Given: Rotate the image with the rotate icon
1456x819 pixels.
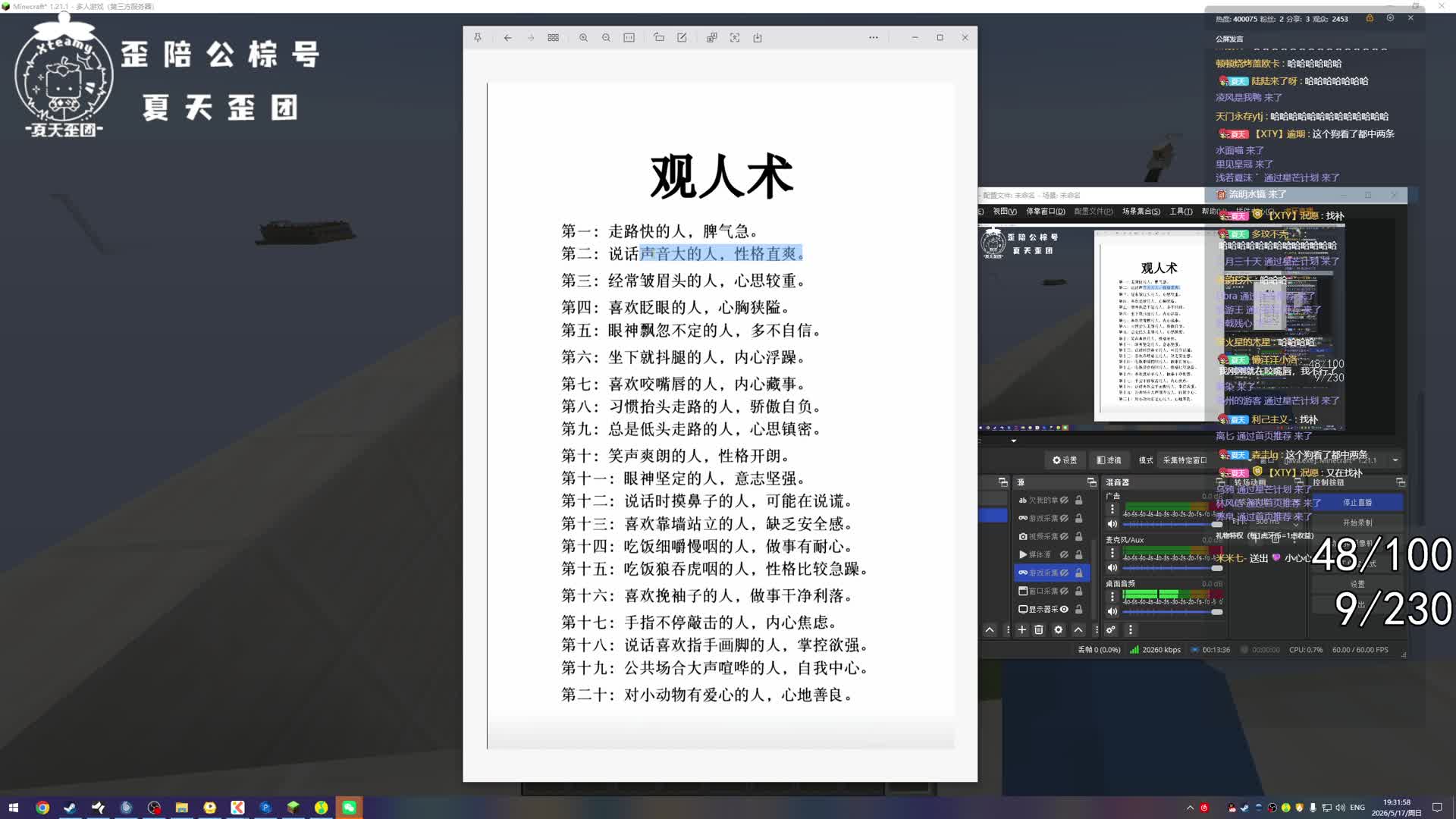Looking at the screenshot, I should pyautogui.click(x=659, y=38).
